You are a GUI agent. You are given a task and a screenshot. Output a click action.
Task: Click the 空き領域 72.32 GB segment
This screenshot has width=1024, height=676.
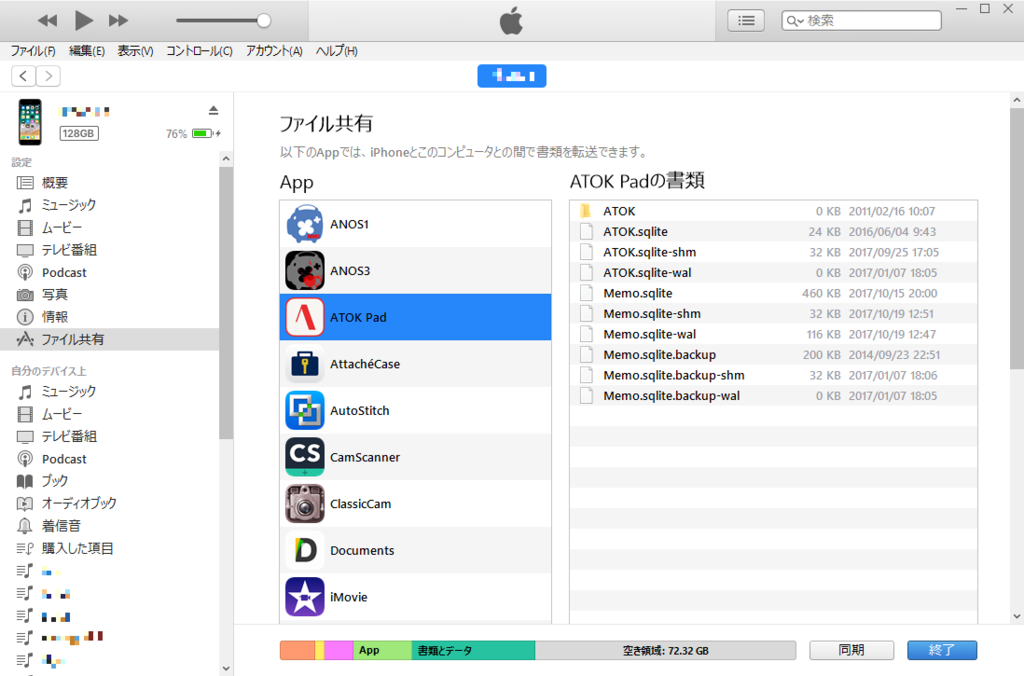pos(665,651)
